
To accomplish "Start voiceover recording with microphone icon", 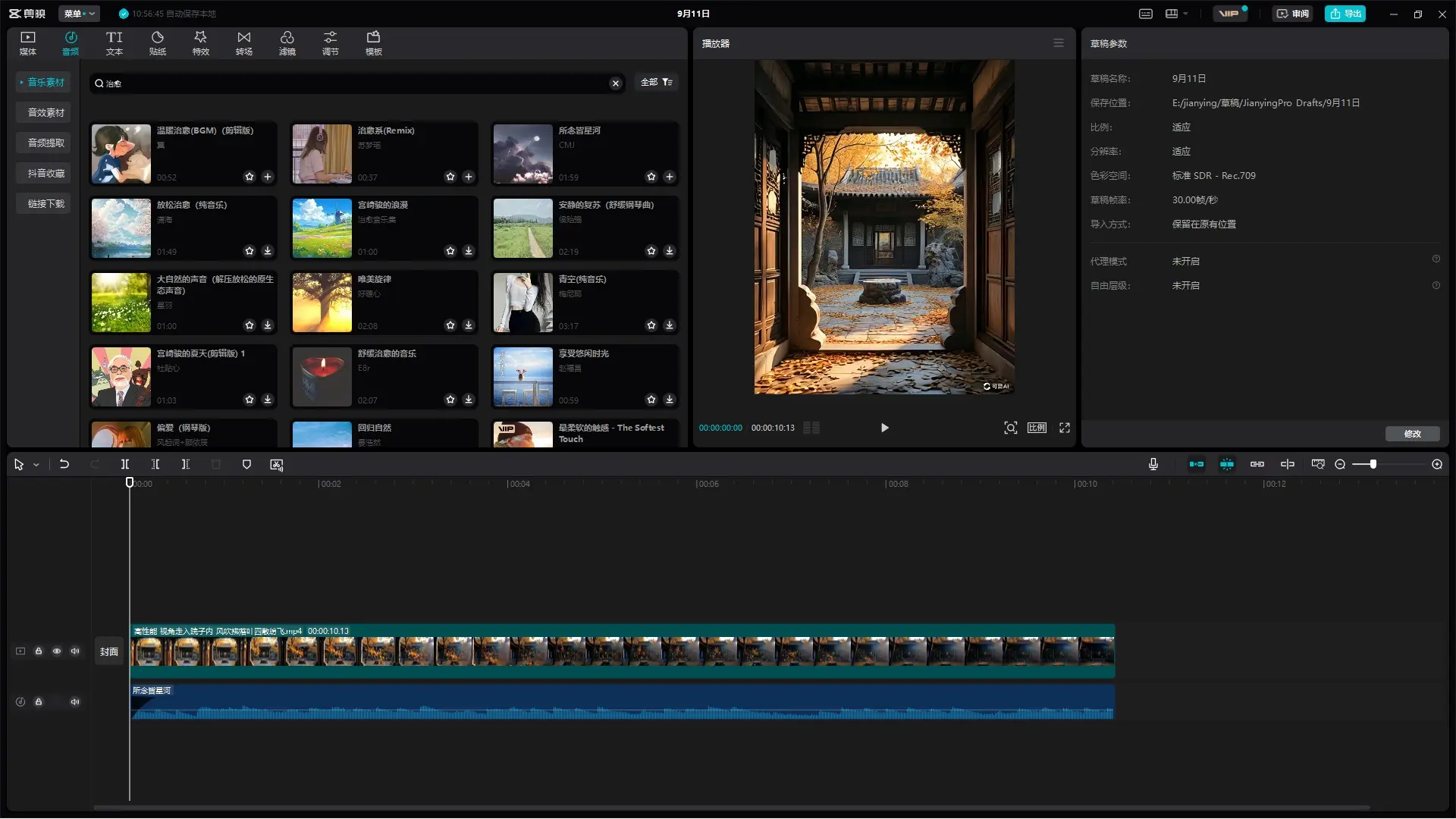I will point(1153,464).
